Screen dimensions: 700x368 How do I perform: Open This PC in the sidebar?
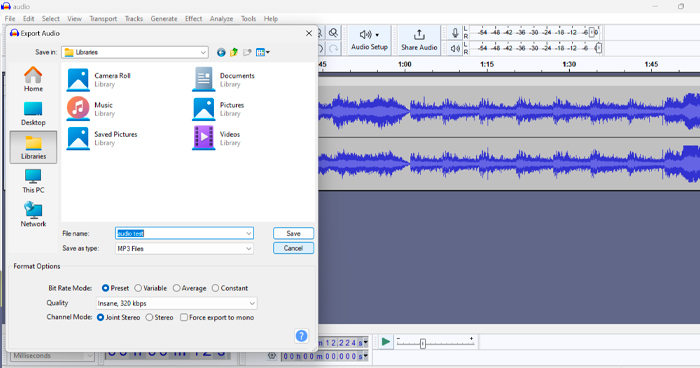click(33, 181)
